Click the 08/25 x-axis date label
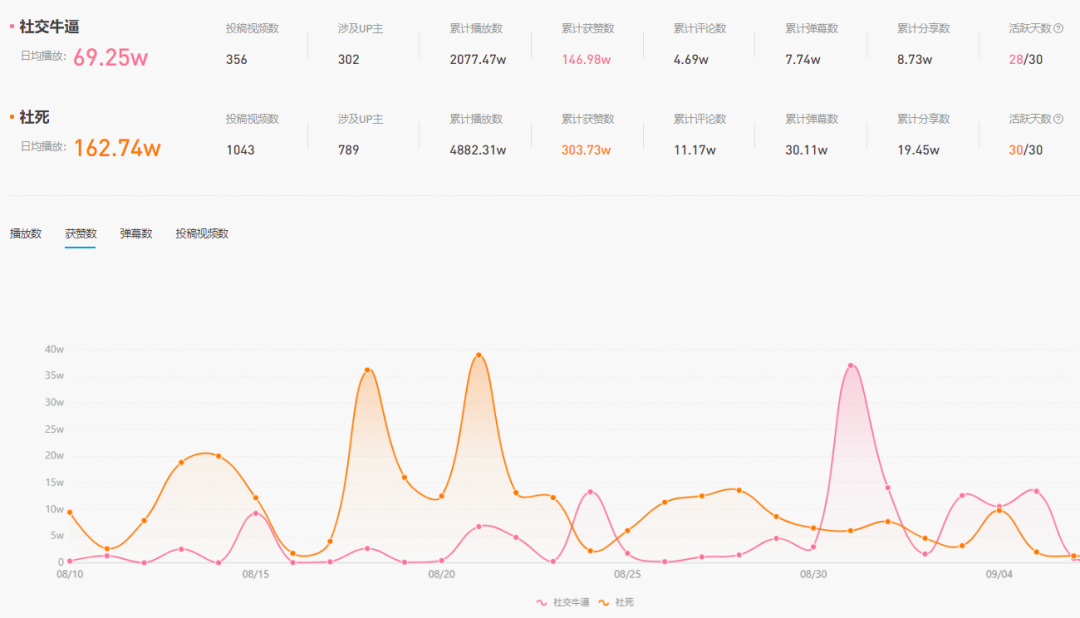 [x=627, y=574]
